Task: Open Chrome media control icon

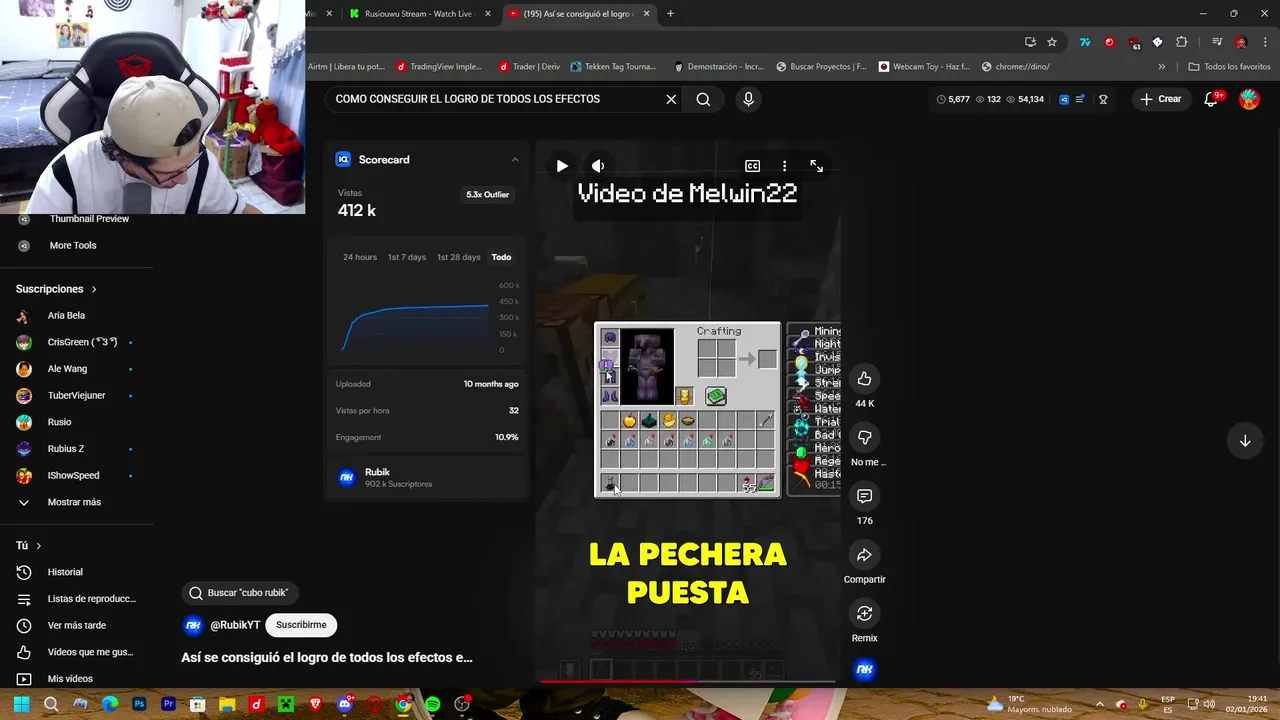Action: [x=1217, y=42]
